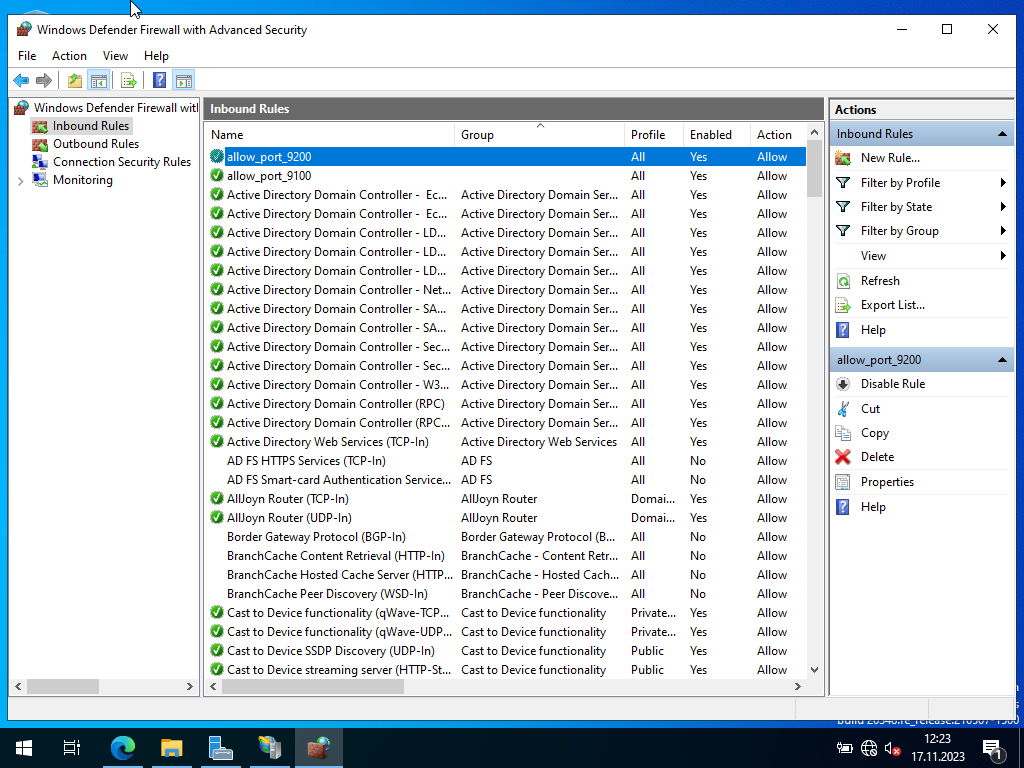Toggle the Show/Hide Action Pane toolbar icon
This screenshot has width=1024, height=768.
pyautogui.click(x=184, y=81)
